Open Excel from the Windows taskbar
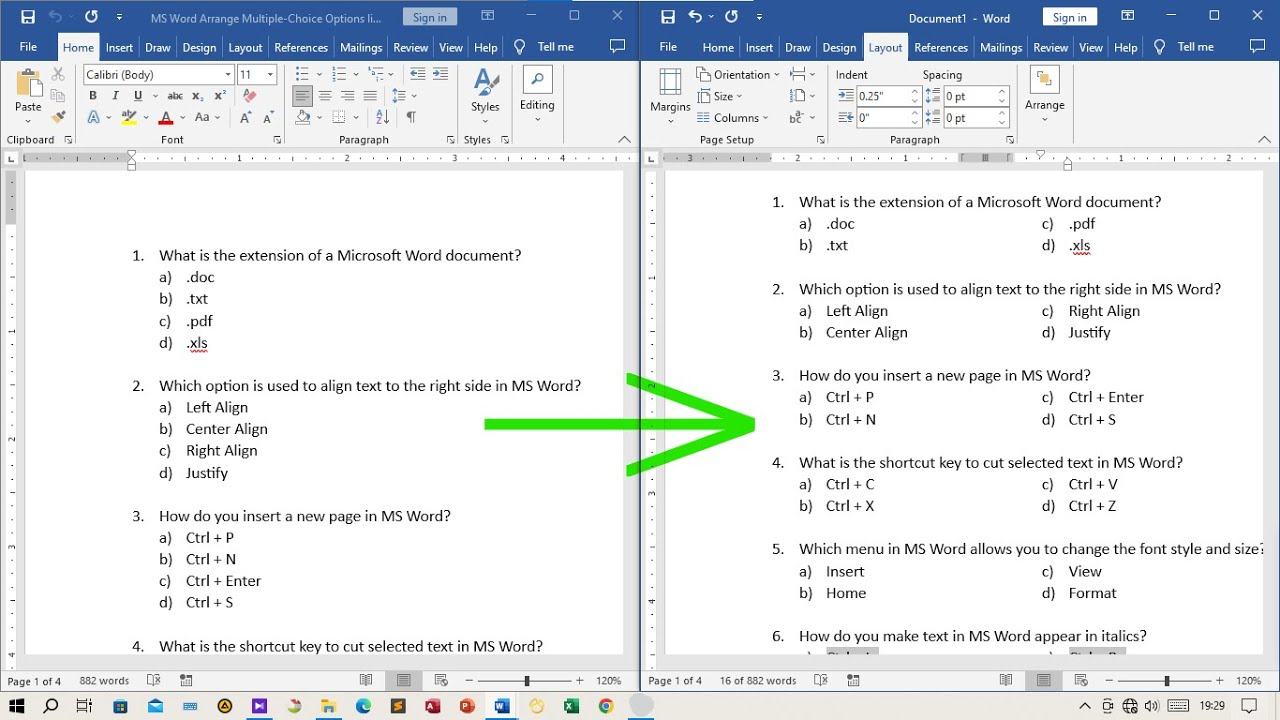This screenshot has height=720, width=1280. click(571, 706)
